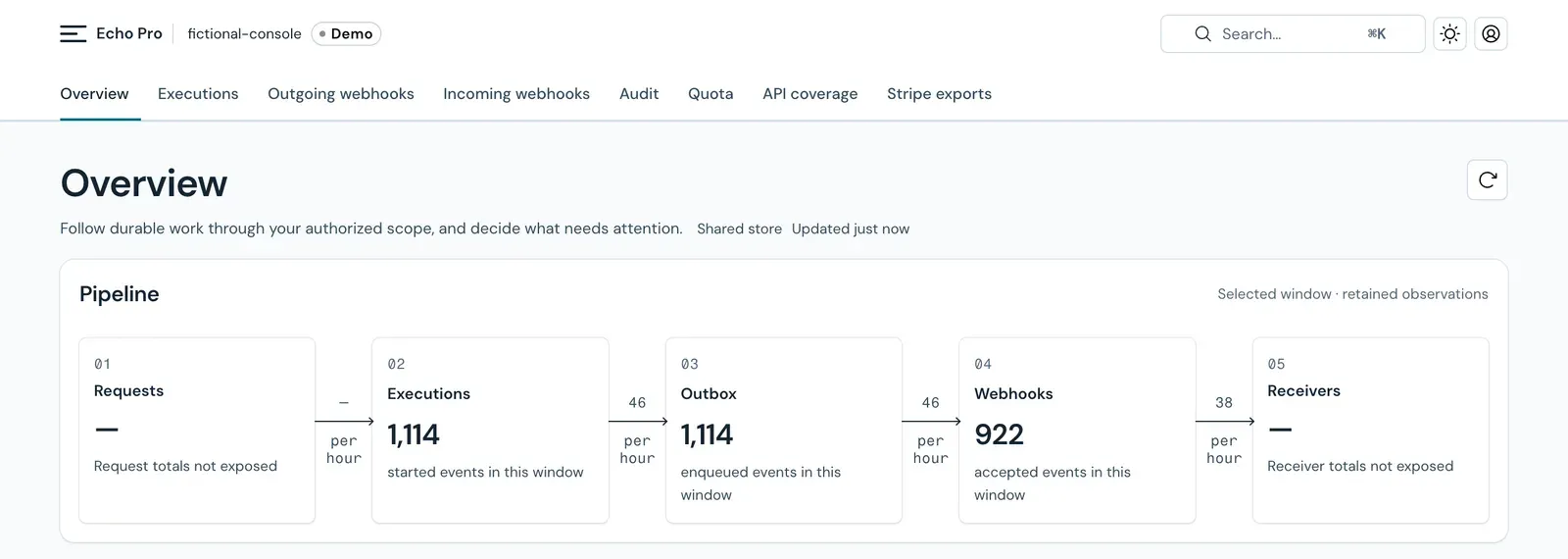Switch to the Overview tab

point(94,94)
